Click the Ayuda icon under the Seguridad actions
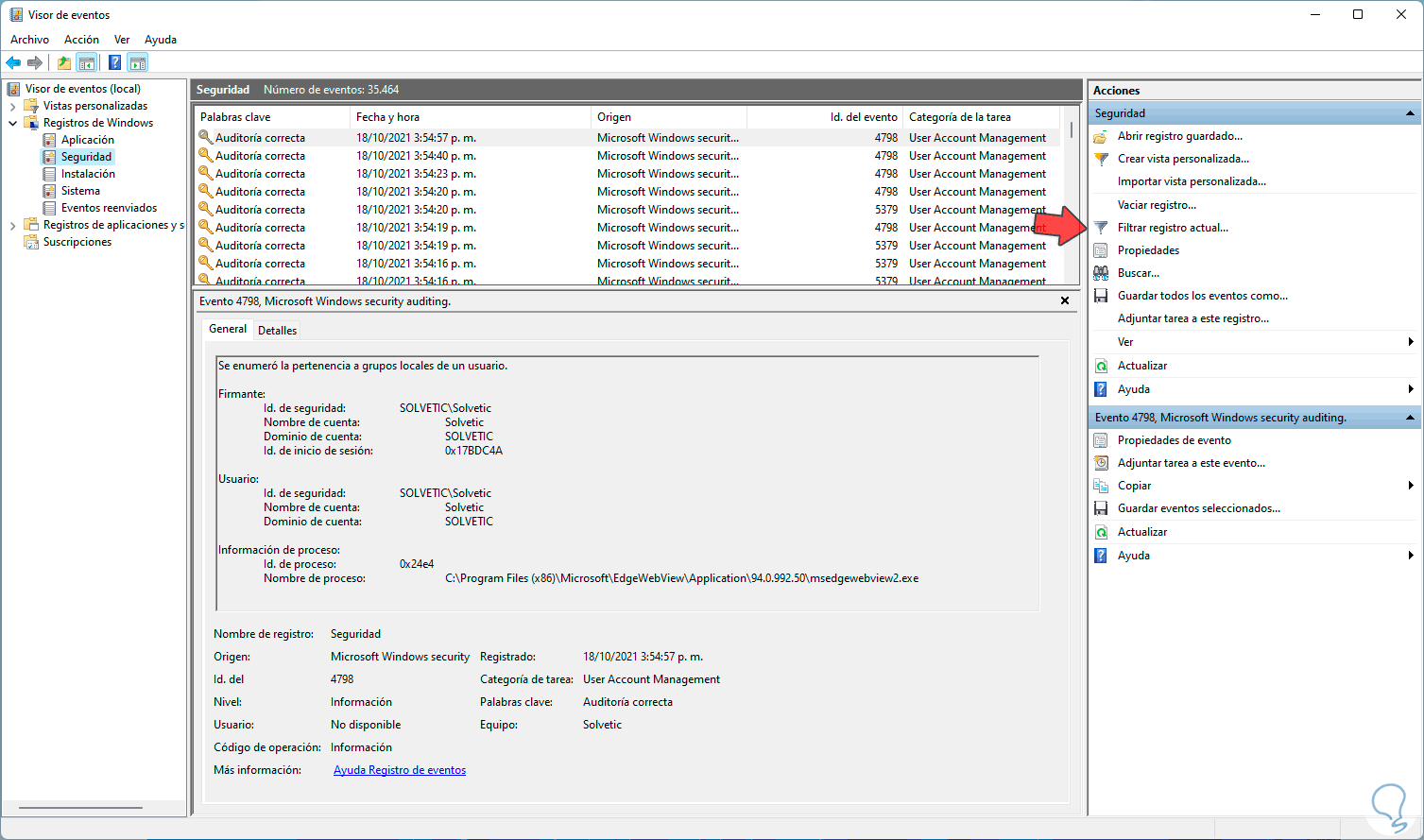The image size is (1424, 840). point(1101,389)
